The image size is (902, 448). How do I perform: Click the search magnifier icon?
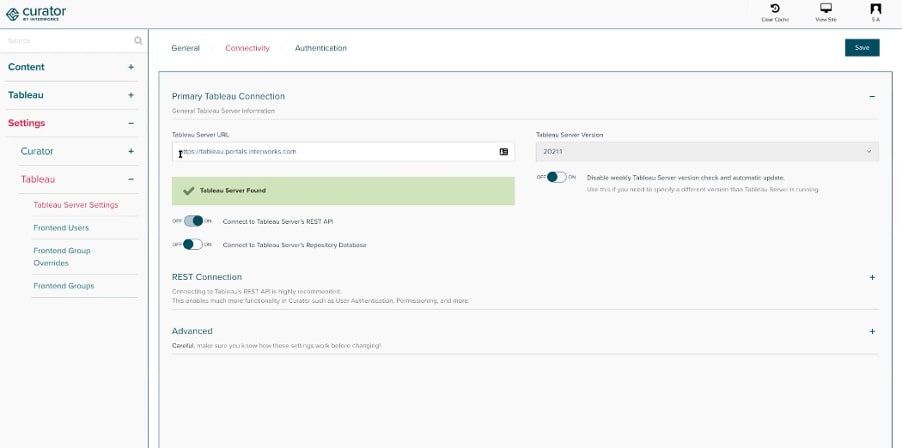pos(138,41)
